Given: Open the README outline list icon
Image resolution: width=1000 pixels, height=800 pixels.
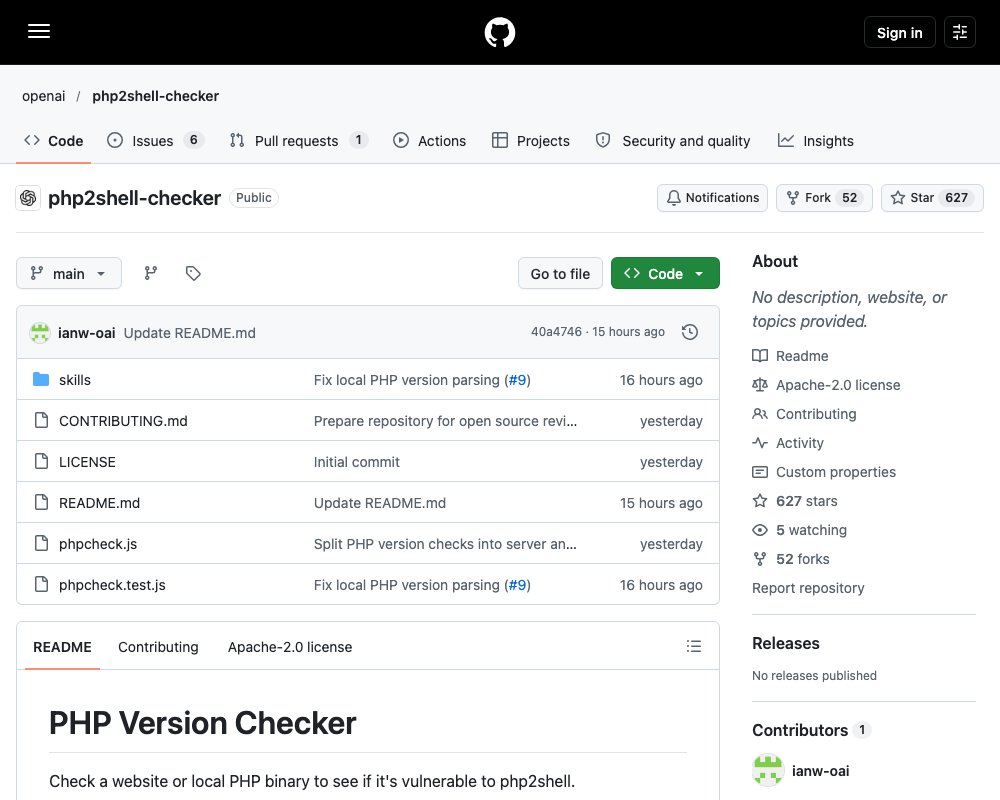Looking at the screenshot, I should [x=694, y=646].
